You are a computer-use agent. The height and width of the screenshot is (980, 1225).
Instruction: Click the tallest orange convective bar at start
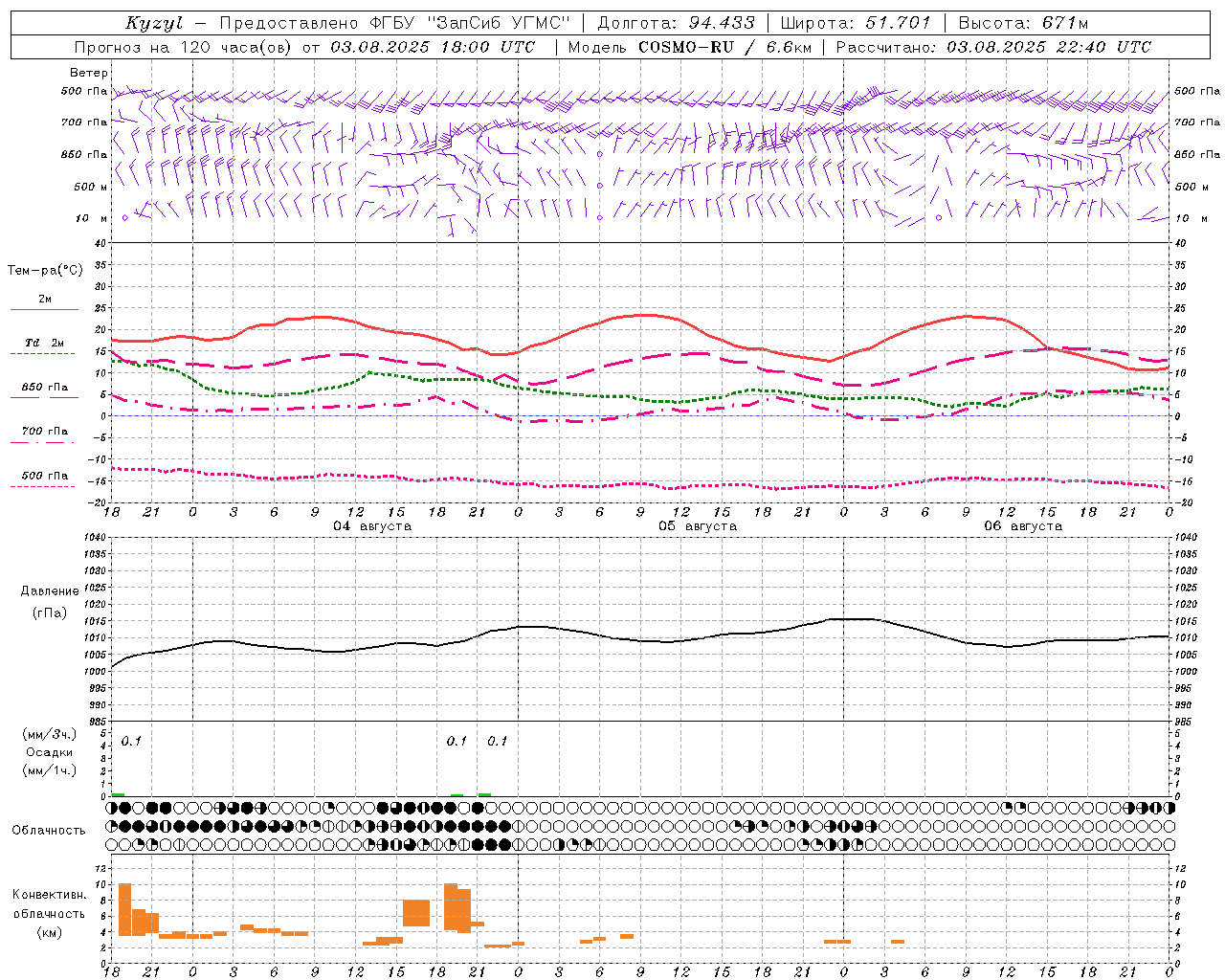[124, 909]
